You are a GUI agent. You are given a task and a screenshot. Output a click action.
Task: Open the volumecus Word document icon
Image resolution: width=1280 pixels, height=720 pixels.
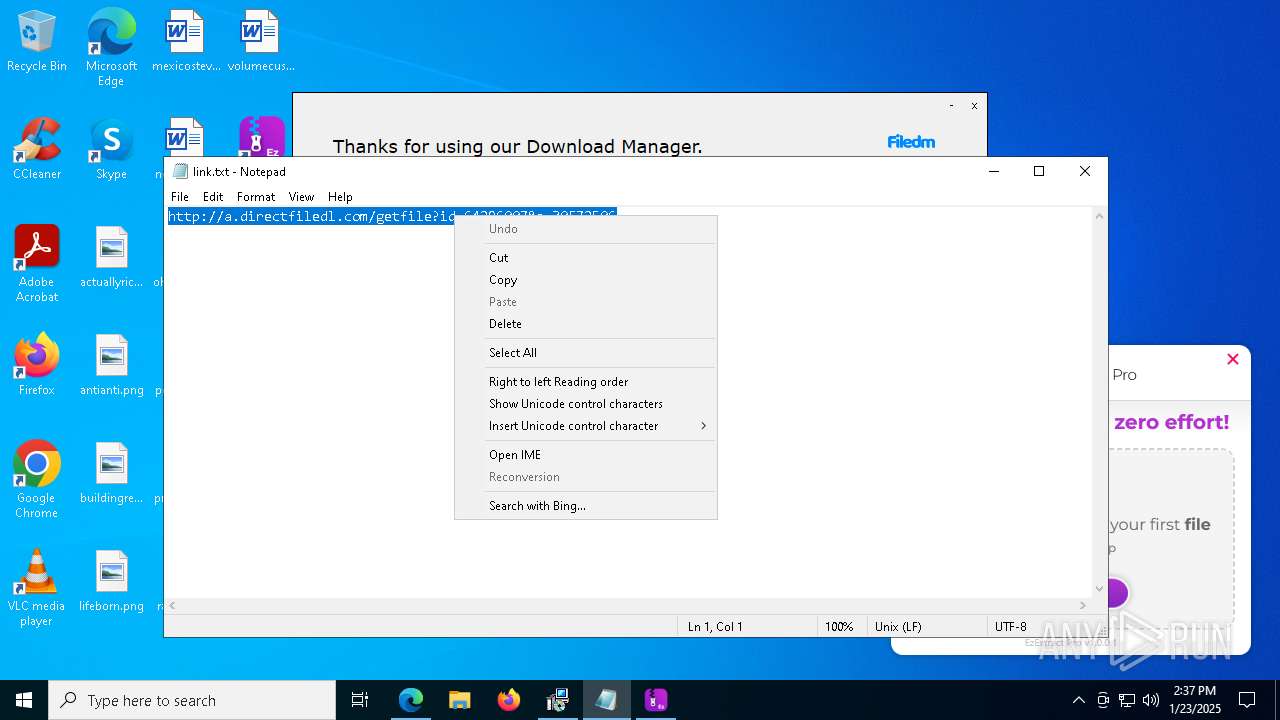pyautogui.click(x=260, y=42)
